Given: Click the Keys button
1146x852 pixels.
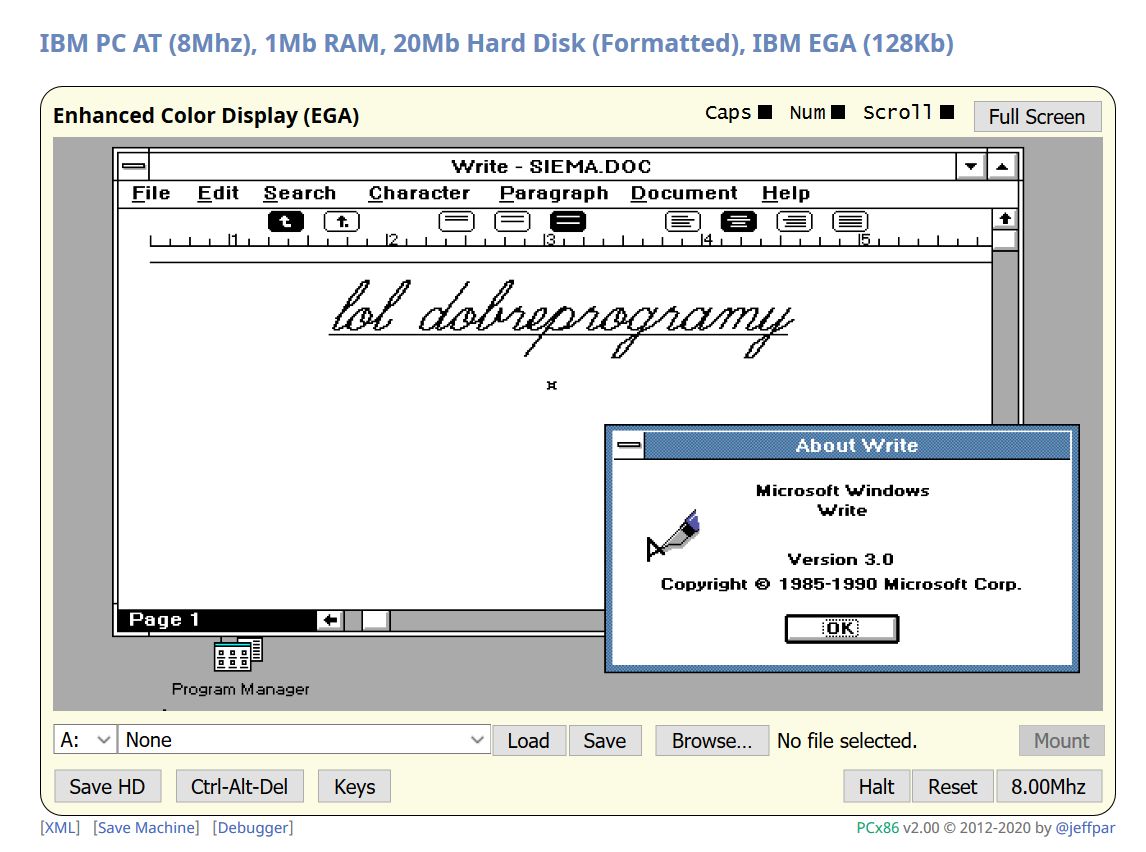Looking at the screenshot, I should (x=354, y=786).
